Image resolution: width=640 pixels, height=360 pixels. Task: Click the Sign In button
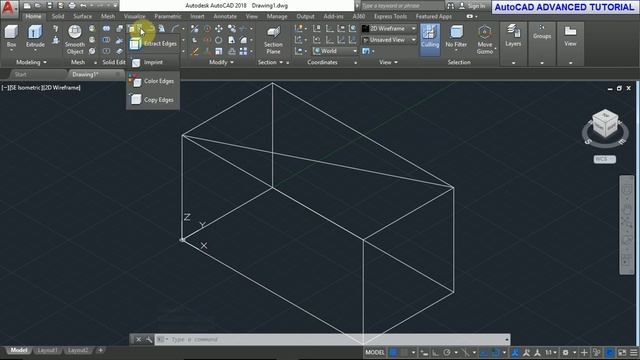(471, 6)
